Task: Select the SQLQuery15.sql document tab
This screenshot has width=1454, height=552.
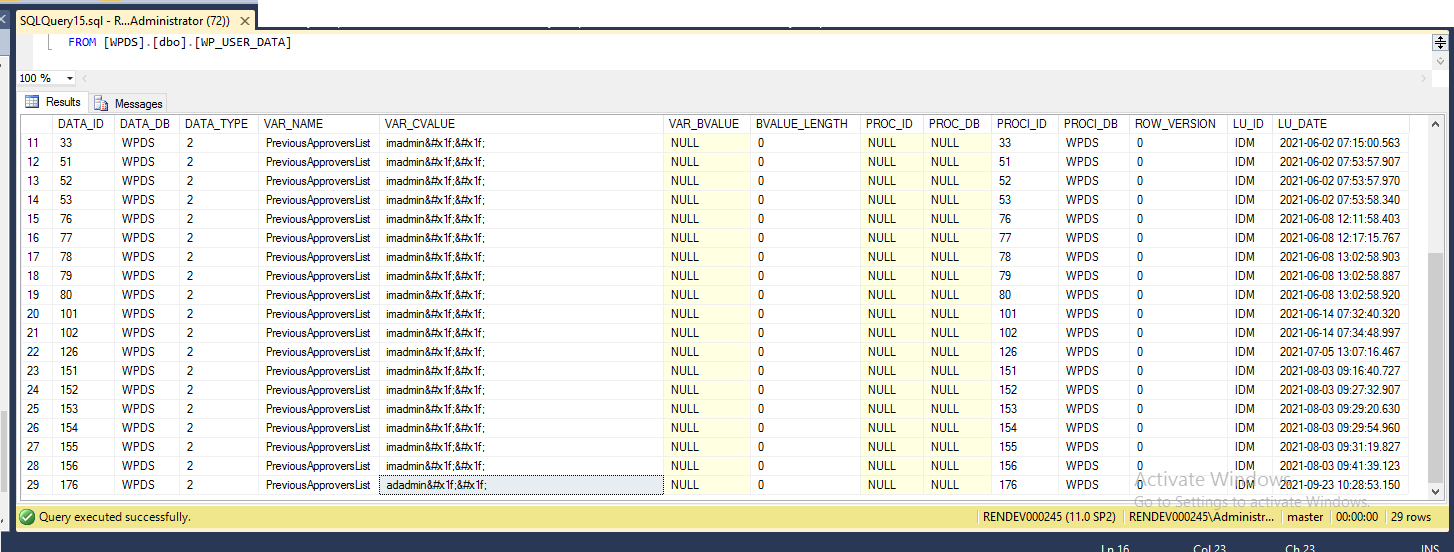Action: [124, 20]
